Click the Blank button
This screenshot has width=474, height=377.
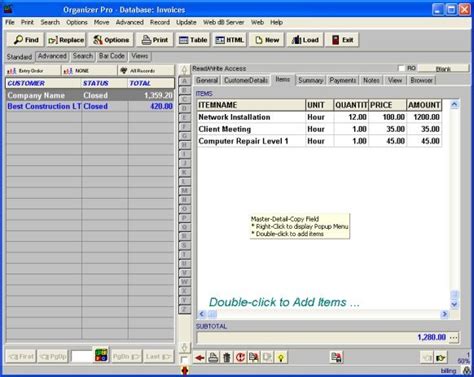click(443, 69)
